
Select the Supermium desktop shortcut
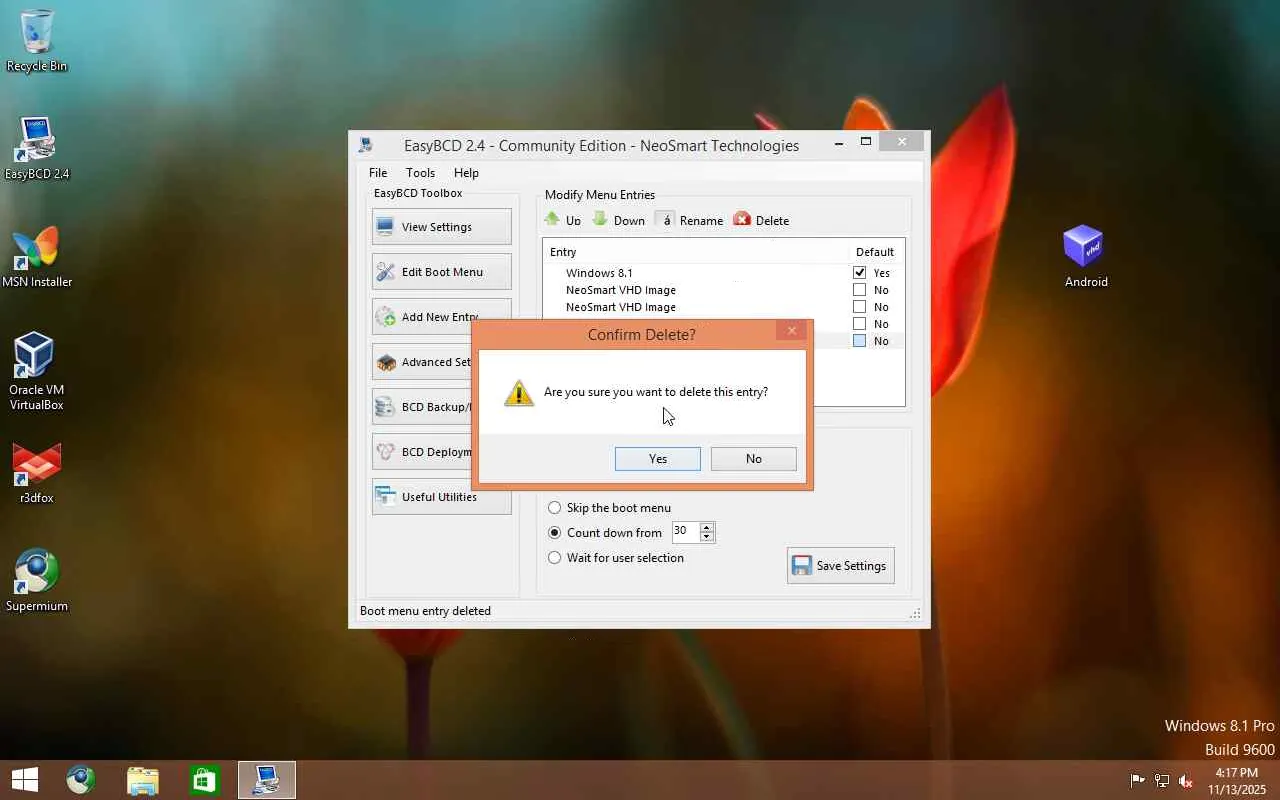click(x=37, y=581)
